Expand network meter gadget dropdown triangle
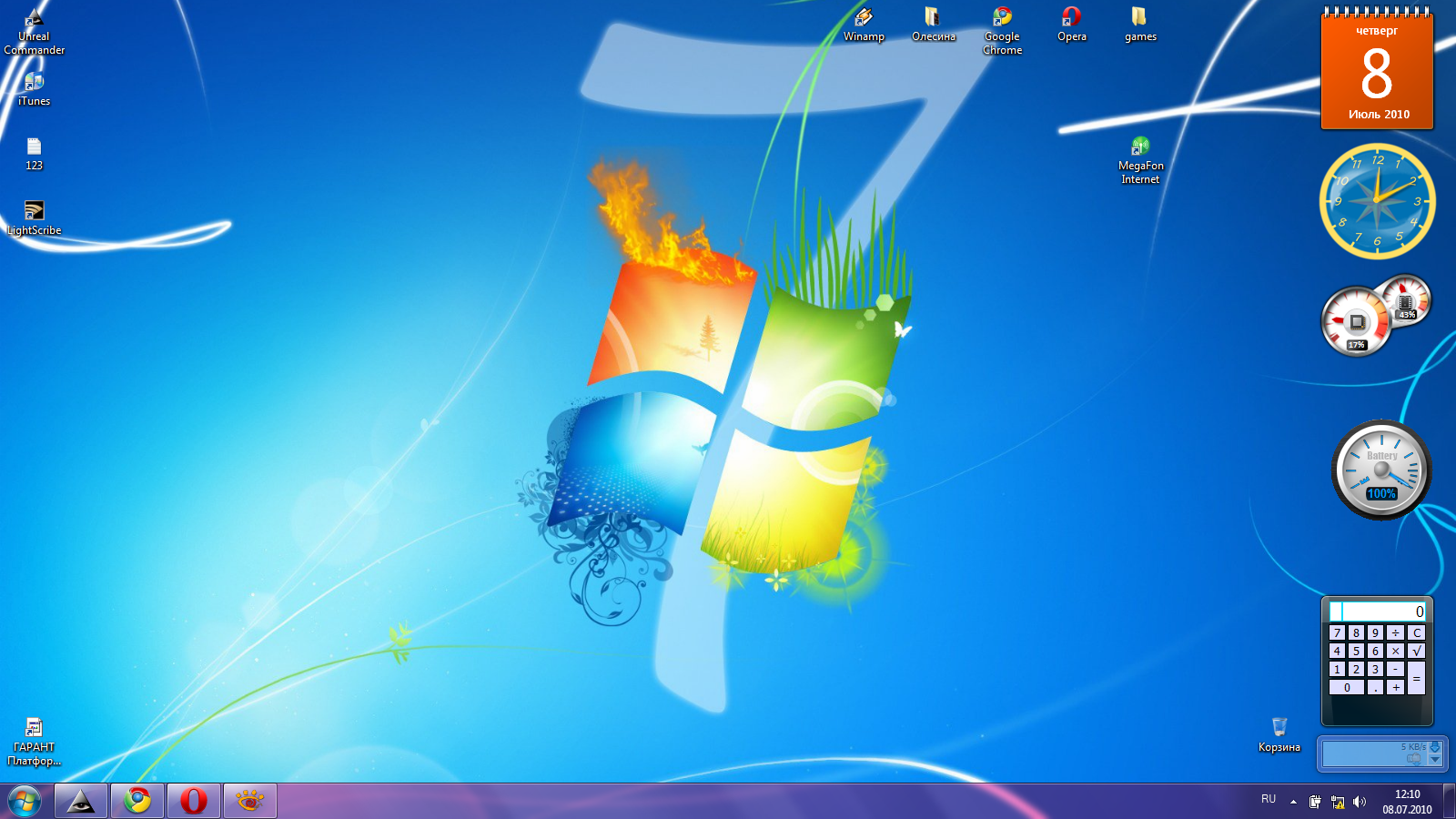1456x819 pixels. point(1435,759)
